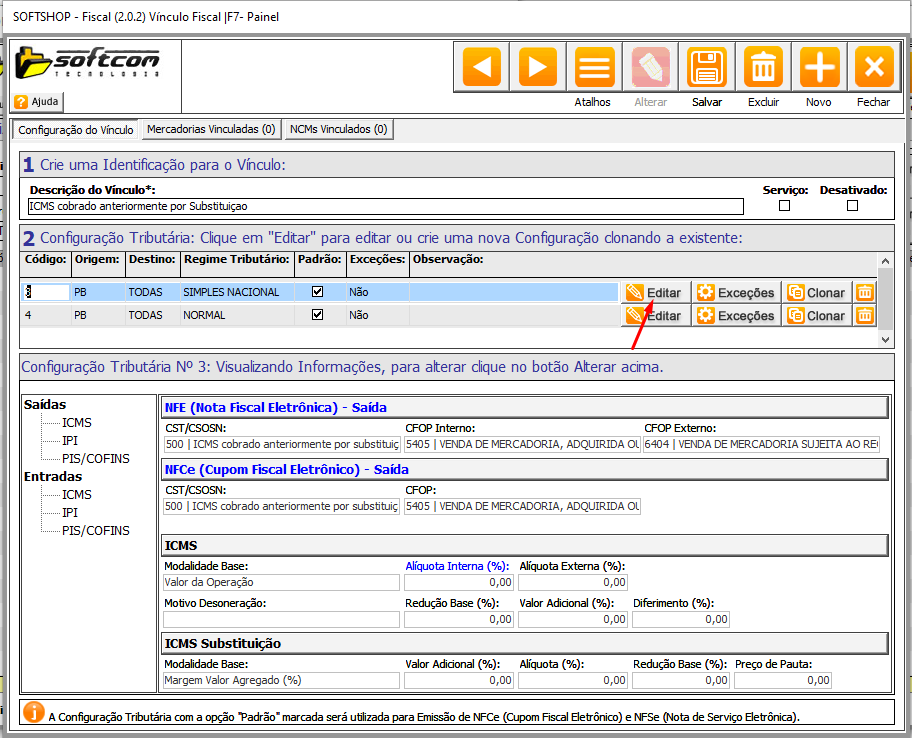
Task: Click the Novo plus icon
Action: point(818,68)
